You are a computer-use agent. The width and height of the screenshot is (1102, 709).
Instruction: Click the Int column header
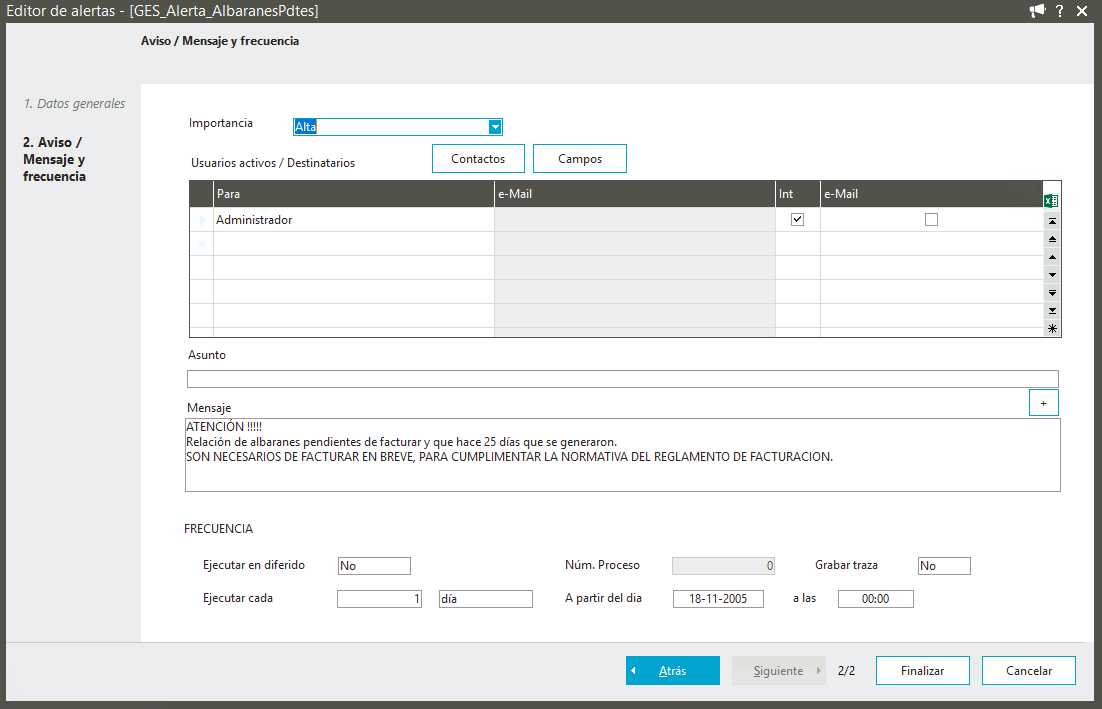pyautogui.click(x=798, y=194)
